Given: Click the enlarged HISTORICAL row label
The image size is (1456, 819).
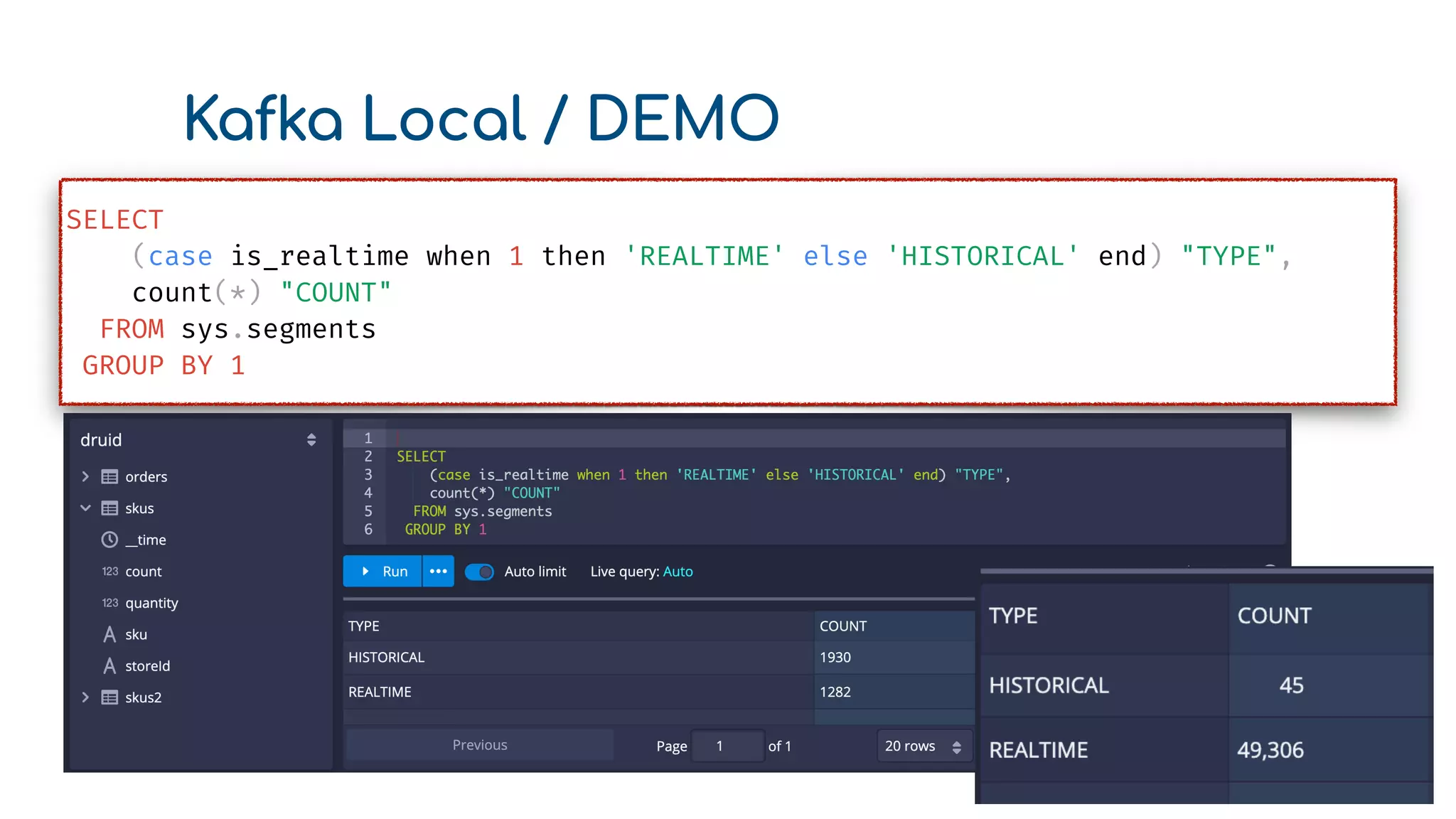Looking at the screenshot, I should [x=1049, y=685].
